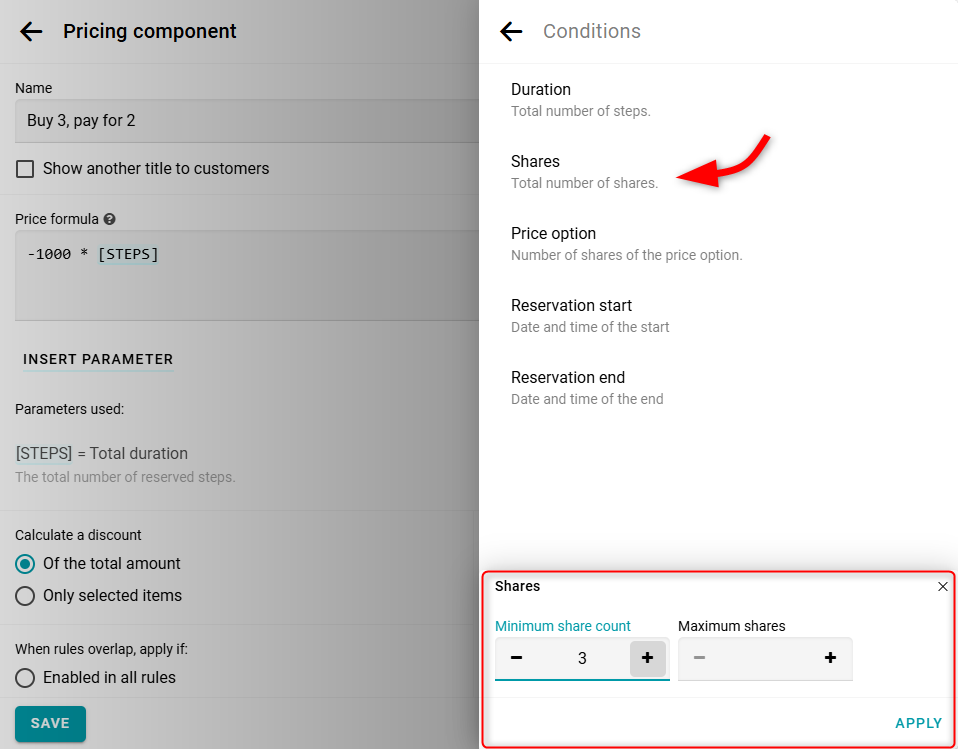Viewport: 958px width, 749px height.
Task: Increase Minimum share count
Action: (647, 658)
